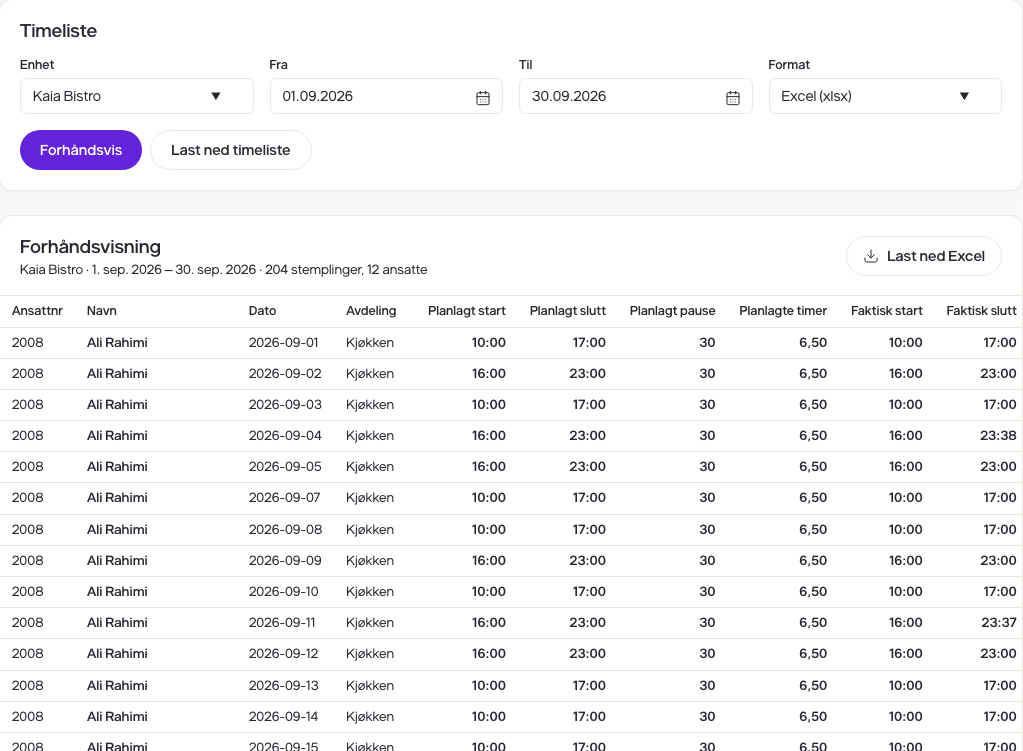
Task: Open the Format dropdown showing Excel (xlsx)
Action: point(885,96)
